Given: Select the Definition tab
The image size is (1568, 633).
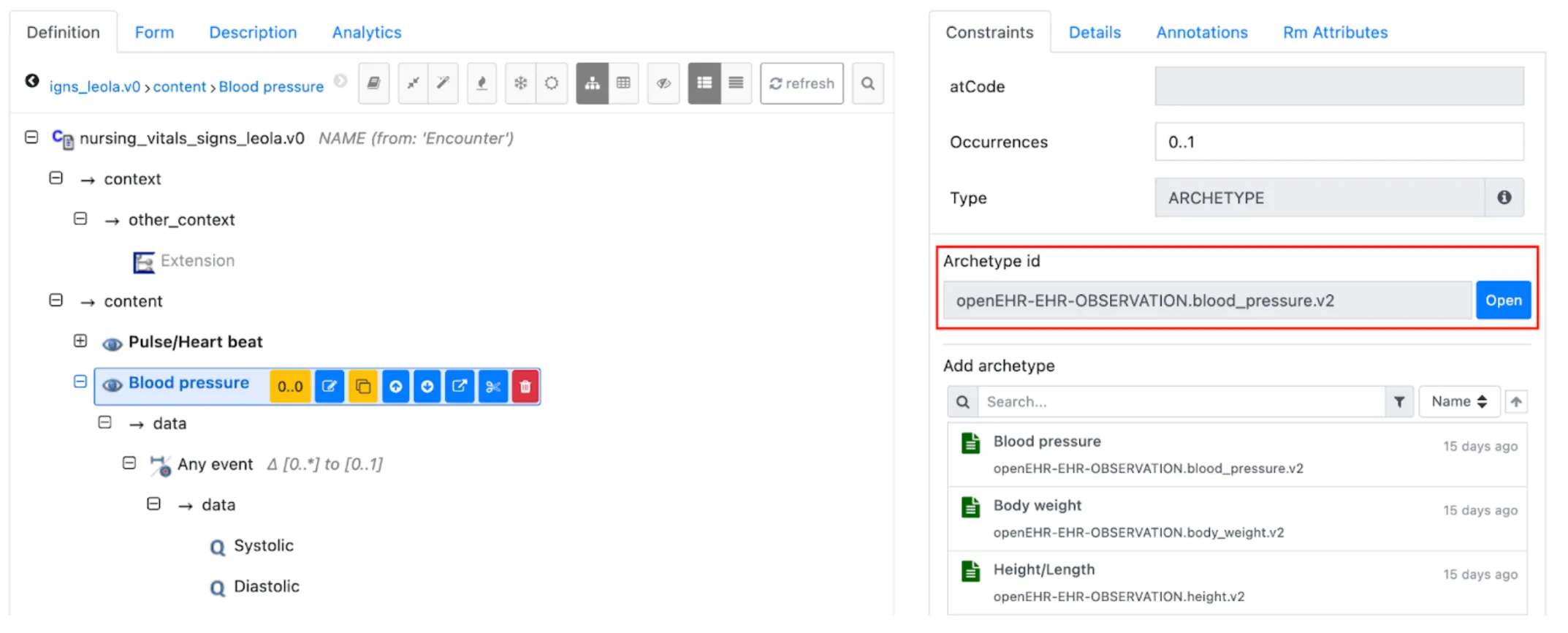Looking at the screenshot, I should coord(63,32).
